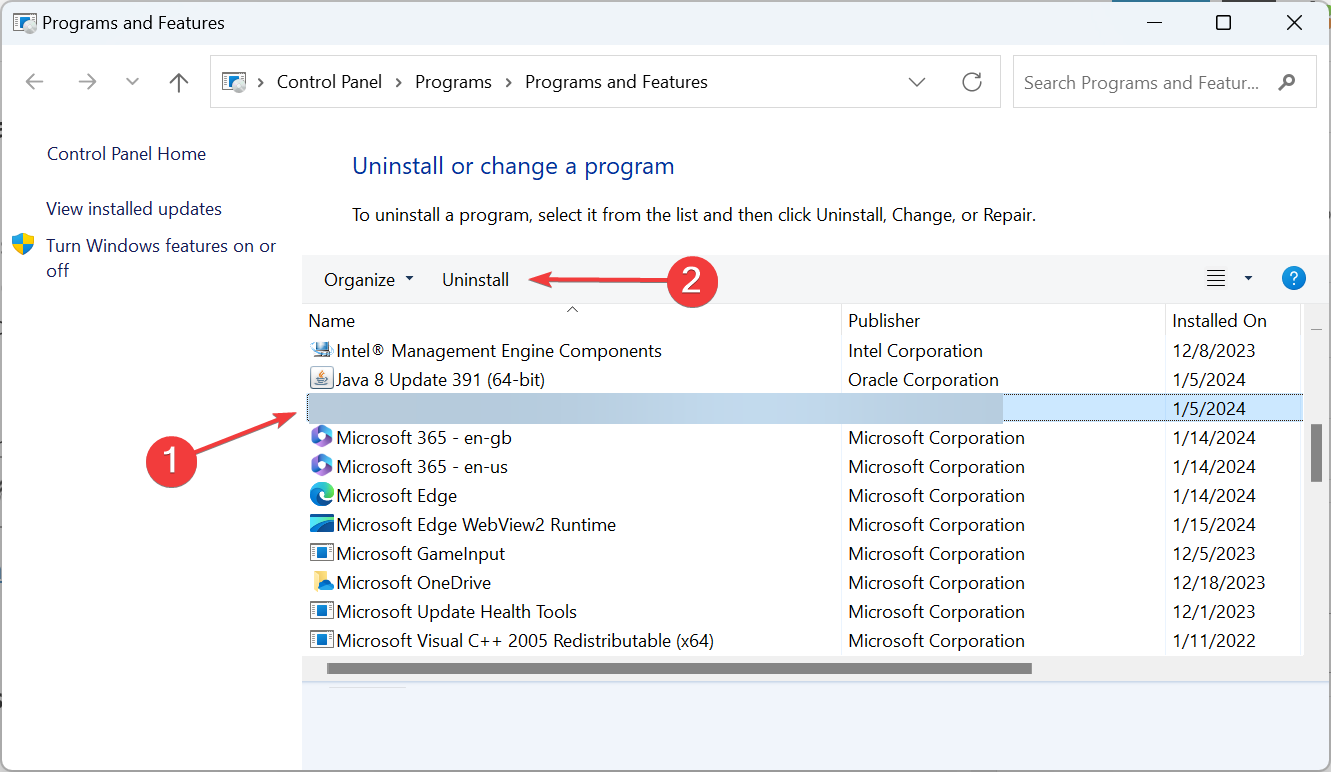This screenshot has height=772, width=1331.
Task: Open Turn Windows features on or off
Action: (161, 258)
